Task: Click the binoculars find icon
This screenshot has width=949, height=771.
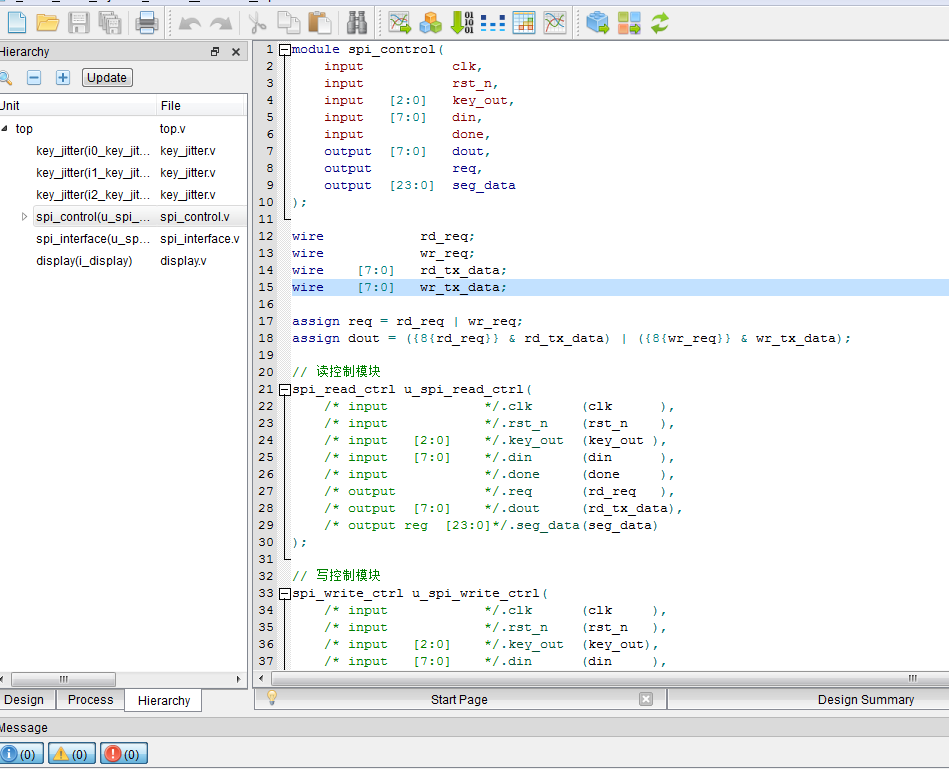Action: coord(357,22)
